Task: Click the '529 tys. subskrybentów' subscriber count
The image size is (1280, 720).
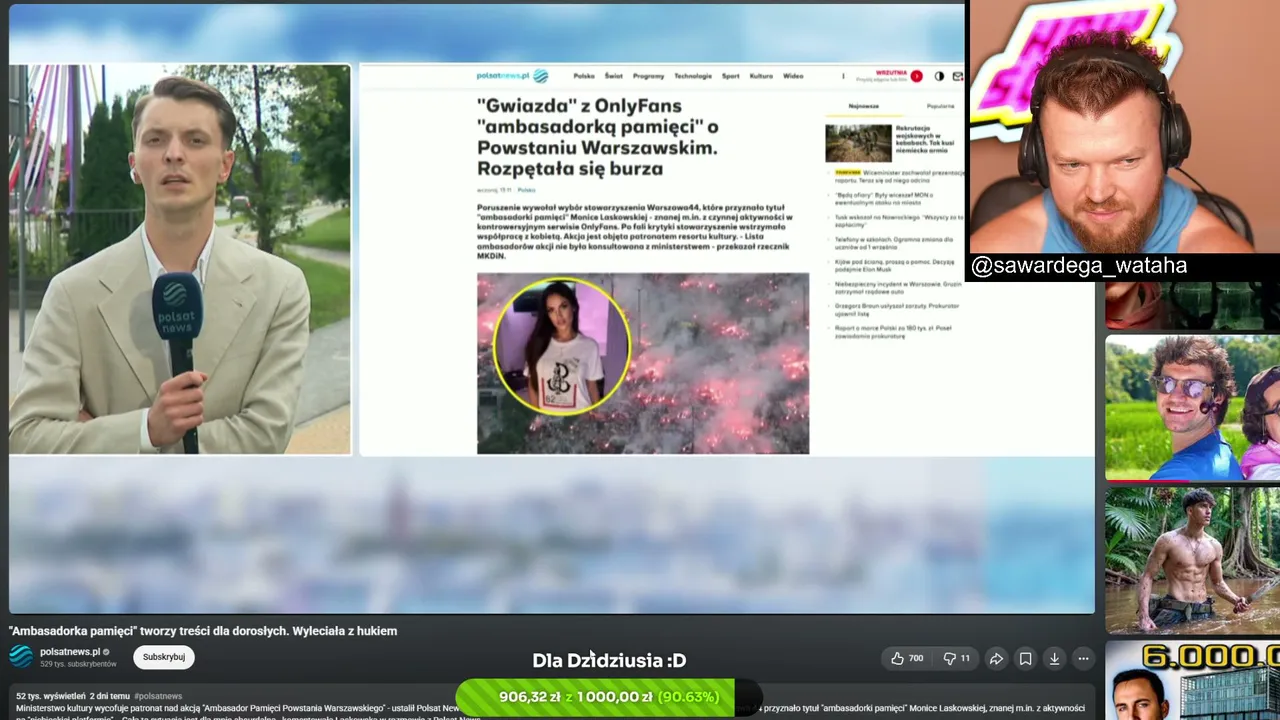Action: [78, 664]
